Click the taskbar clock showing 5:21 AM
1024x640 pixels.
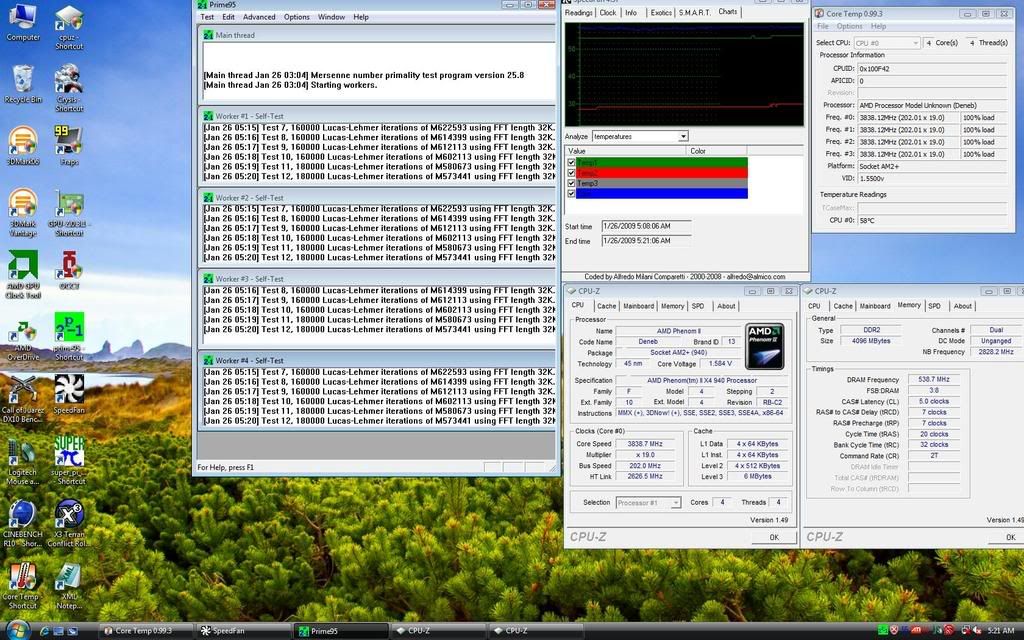pos(1000,630)
